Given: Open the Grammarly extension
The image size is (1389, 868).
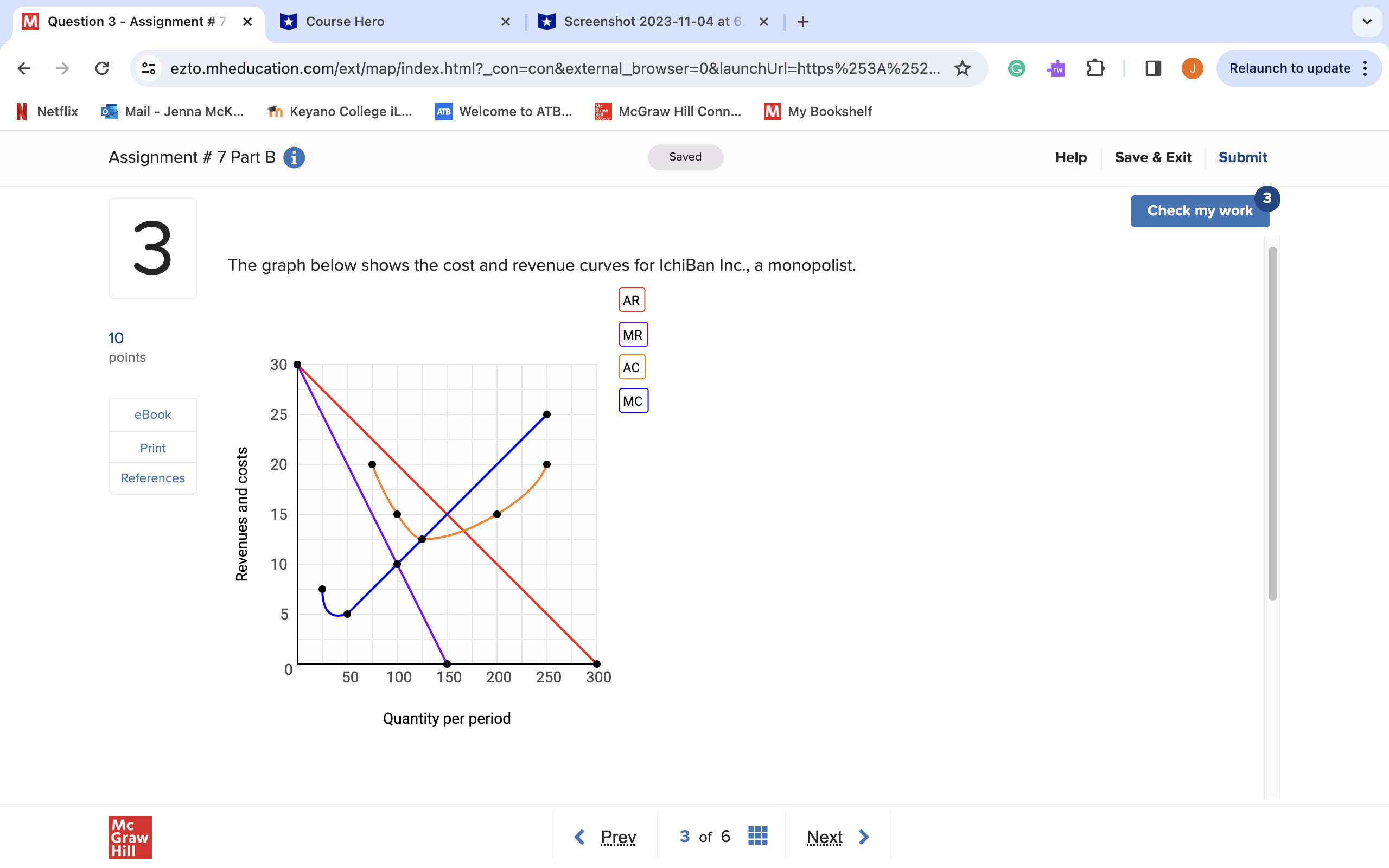Looking at the screenshot, I should point(1016,68).
